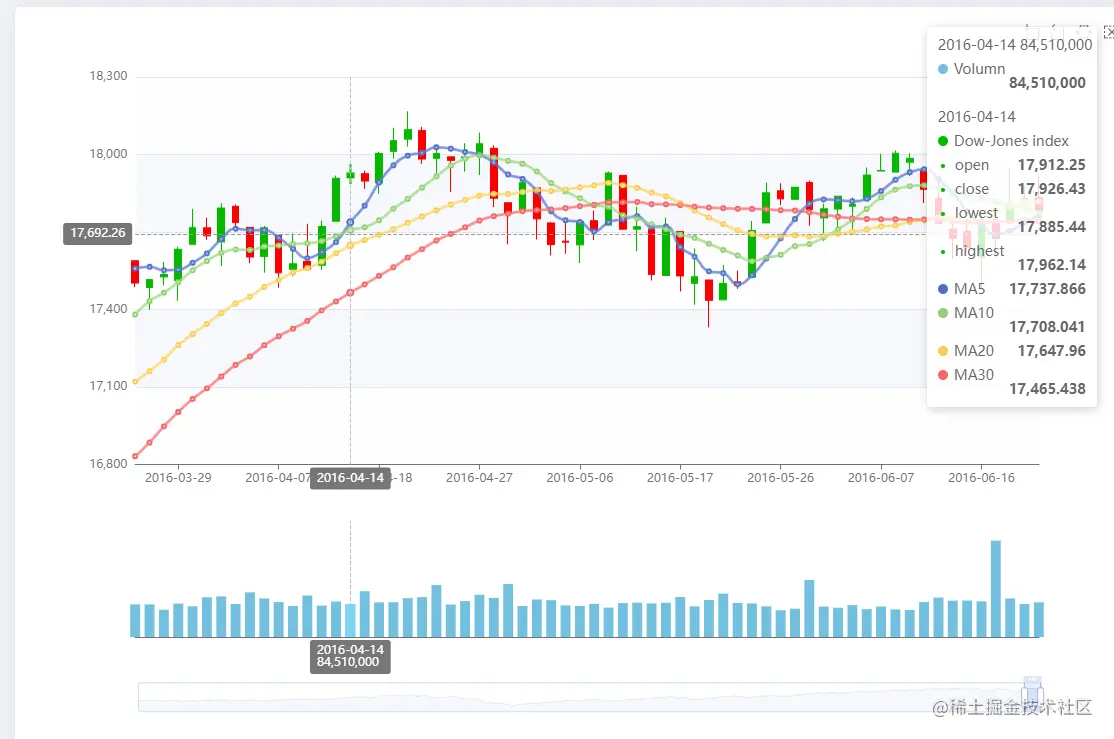Grab the data zoom slider handle
The height and width of the screenshot is (739, 1114).
pyautogui.click(x=1032, y=695)
